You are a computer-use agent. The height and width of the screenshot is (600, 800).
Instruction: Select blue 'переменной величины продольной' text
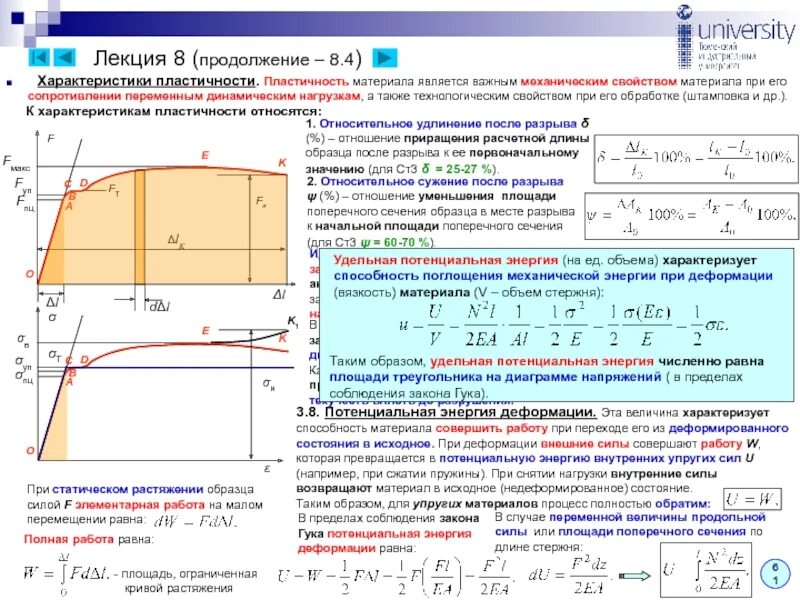click(657, 517)
